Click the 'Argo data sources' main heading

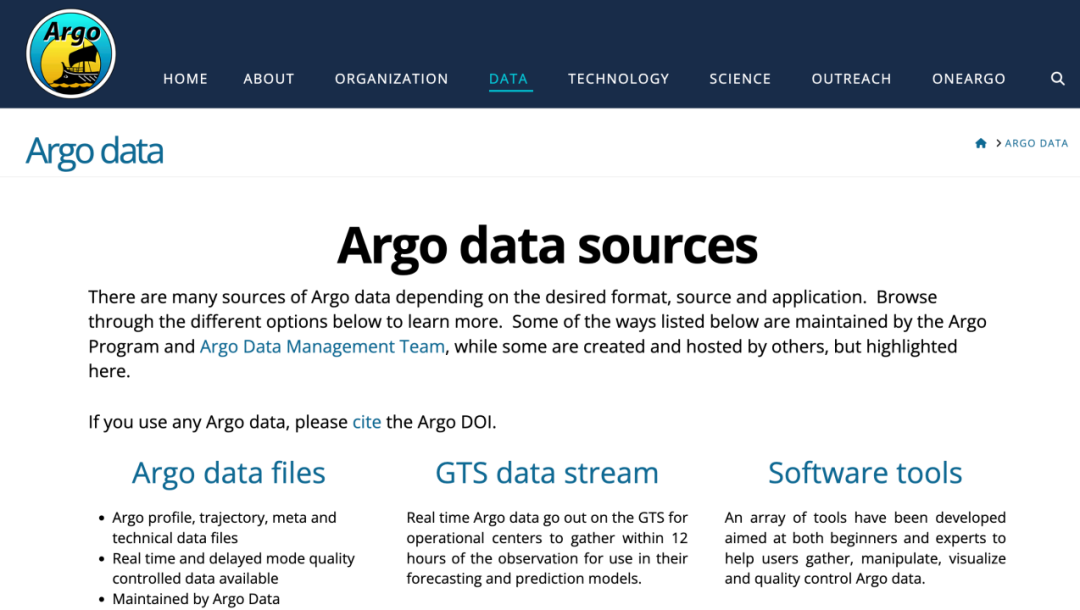point(547,245)
